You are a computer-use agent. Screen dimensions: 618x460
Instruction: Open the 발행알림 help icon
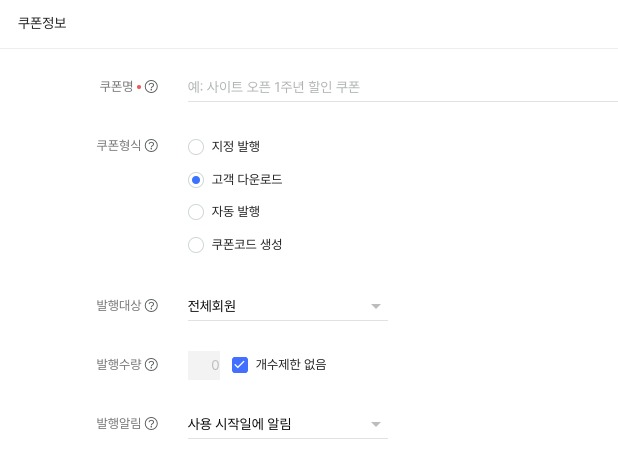(x=152, y=424)
